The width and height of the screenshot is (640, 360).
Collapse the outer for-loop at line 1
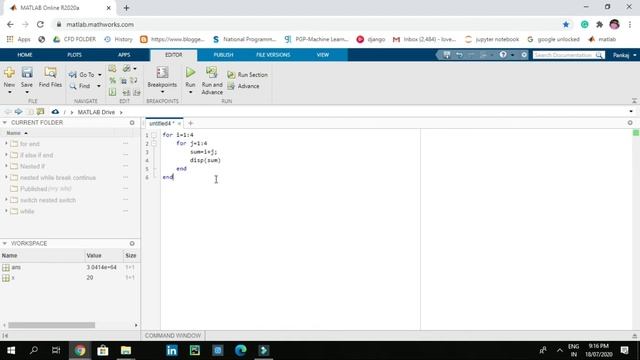pyautogui.click(x=154, y=135)
